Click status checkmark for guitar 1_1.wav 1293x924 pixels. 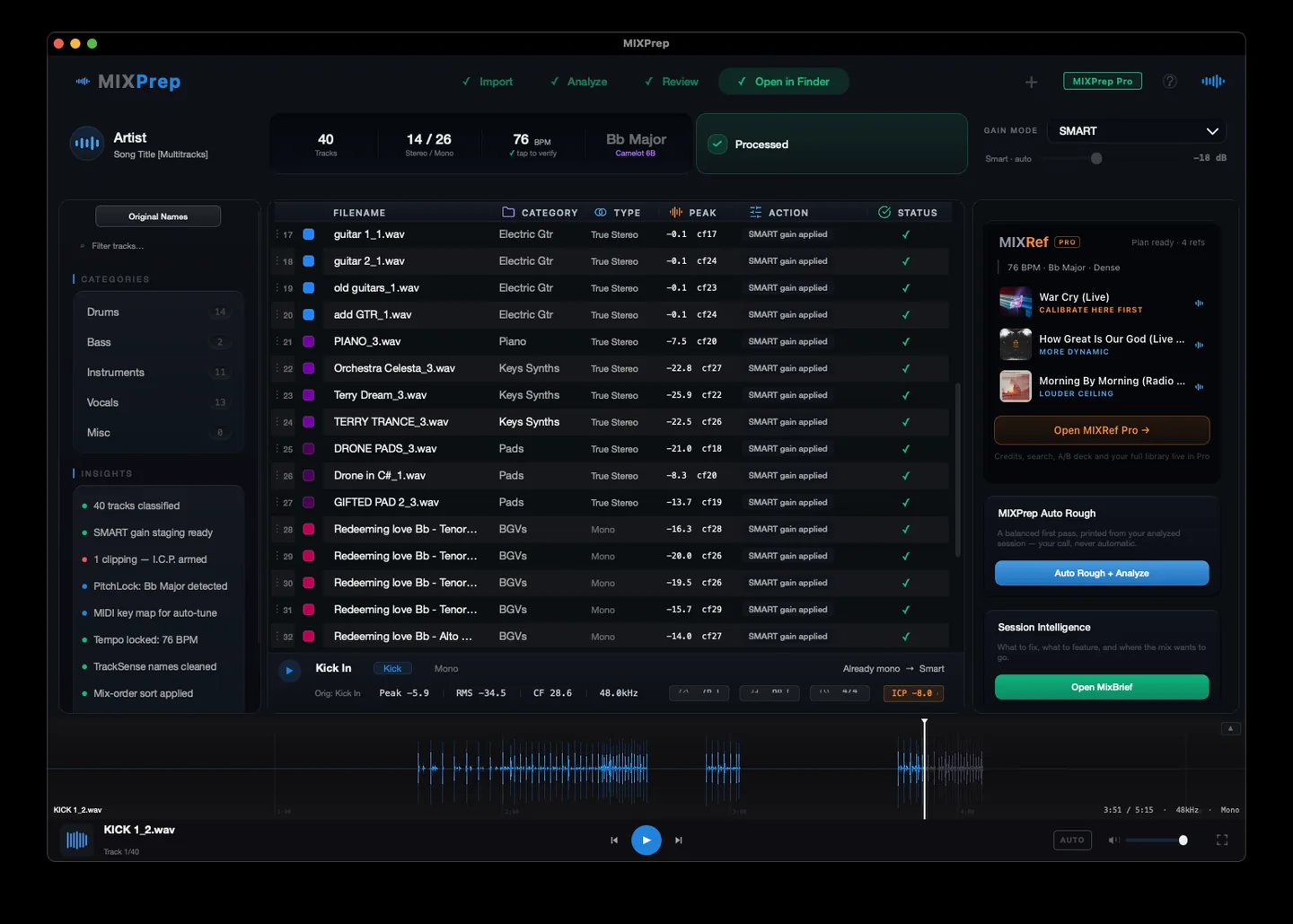click(906, 234)
